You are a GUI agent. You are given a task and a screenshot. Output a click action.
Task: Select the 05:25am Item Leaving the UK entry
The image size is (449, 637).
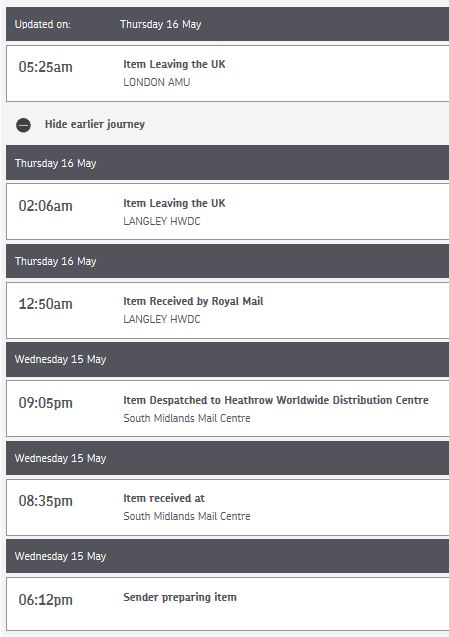click(x=228, y=74)
